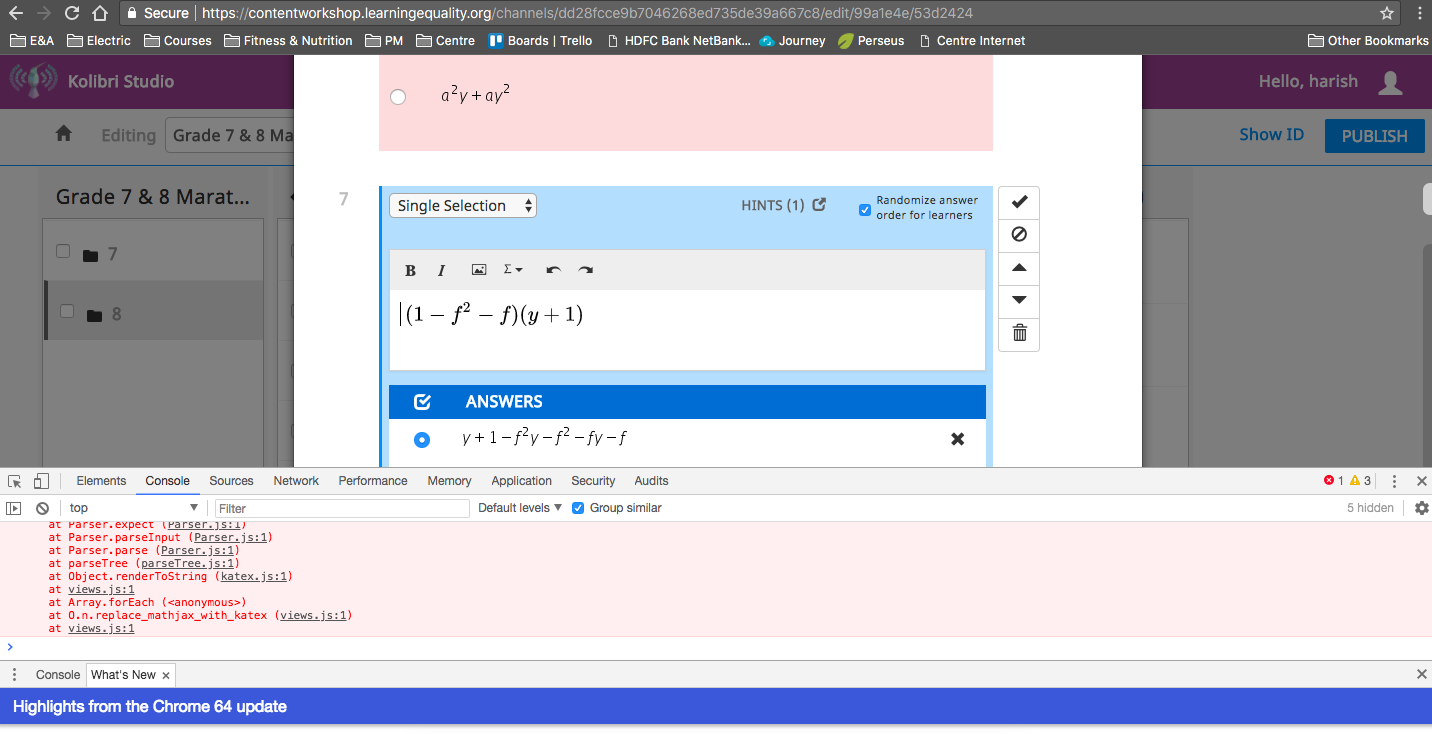Click the error count indicator in DevTools
The image size is (1432, 734).
[1334, 481]
